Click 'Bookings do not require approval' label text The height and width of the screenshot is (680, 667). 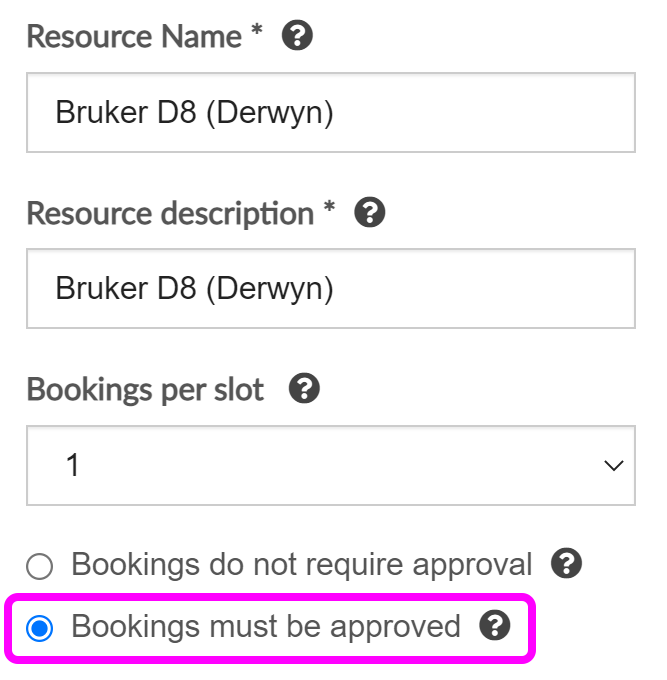pos(302,565)
